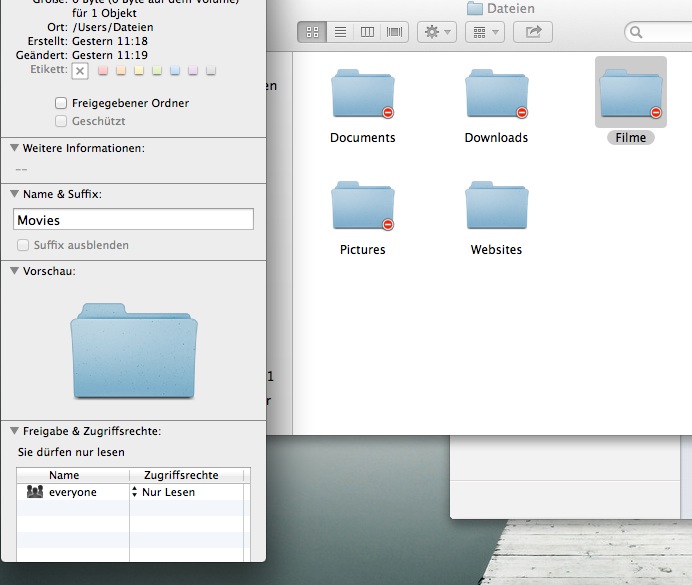This screenshot has height=585, width=692.
Task: Switch Finder to Cover Flow view
Action: point(395,32)
